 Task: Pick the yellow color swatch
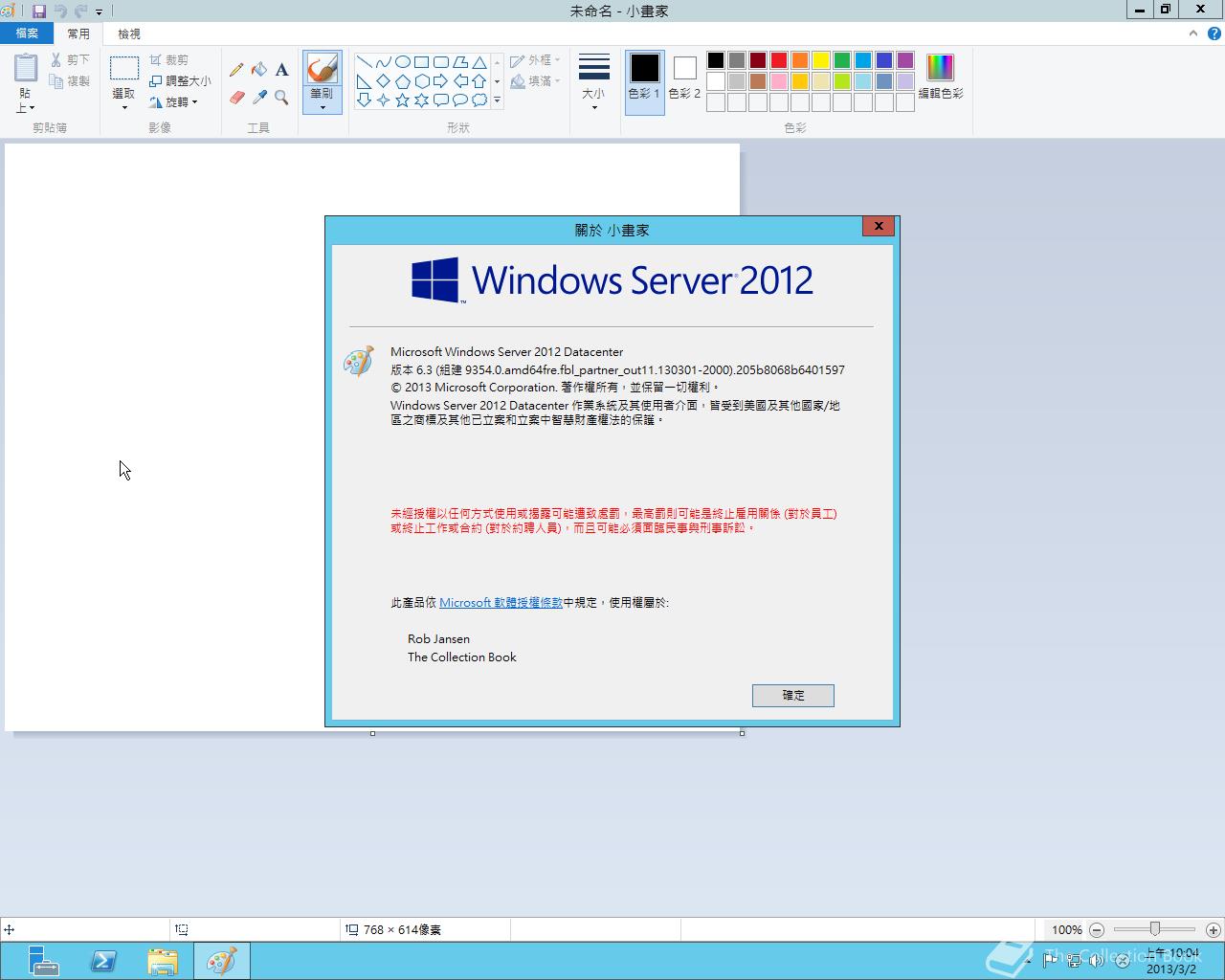821,60
